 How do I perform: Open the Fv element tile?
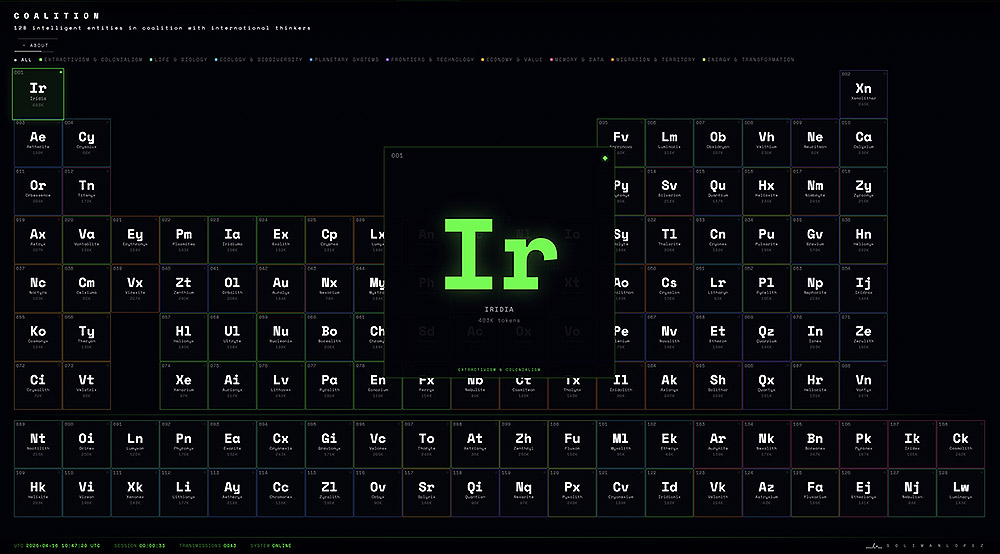621,142
